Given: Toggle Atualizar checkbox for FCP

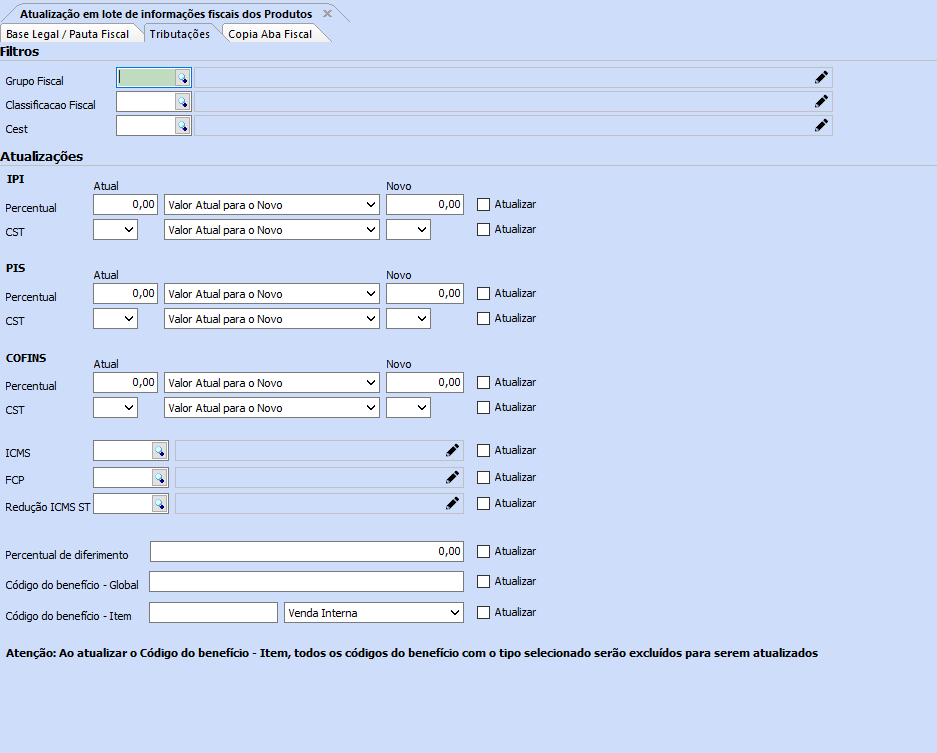Looking at the screenshot, I should [x=483, y=477].
